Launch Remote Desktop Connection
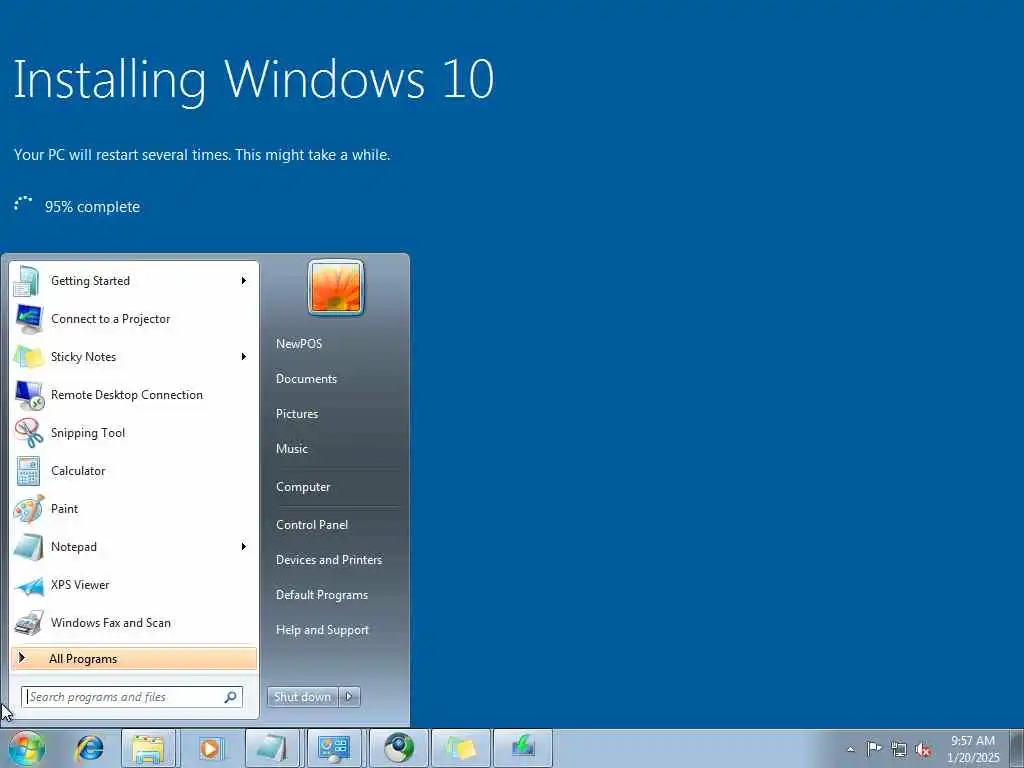The image size is (1024, 768). click(135, 394)
